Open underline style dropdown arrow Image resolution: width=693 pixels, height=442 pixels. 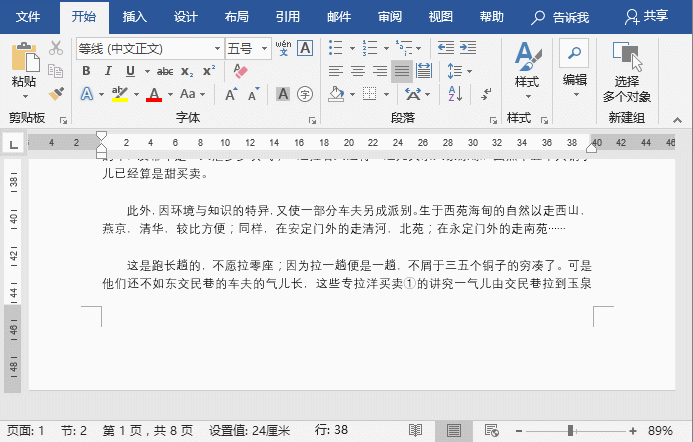pyautogui.click(x=147, y=71)
